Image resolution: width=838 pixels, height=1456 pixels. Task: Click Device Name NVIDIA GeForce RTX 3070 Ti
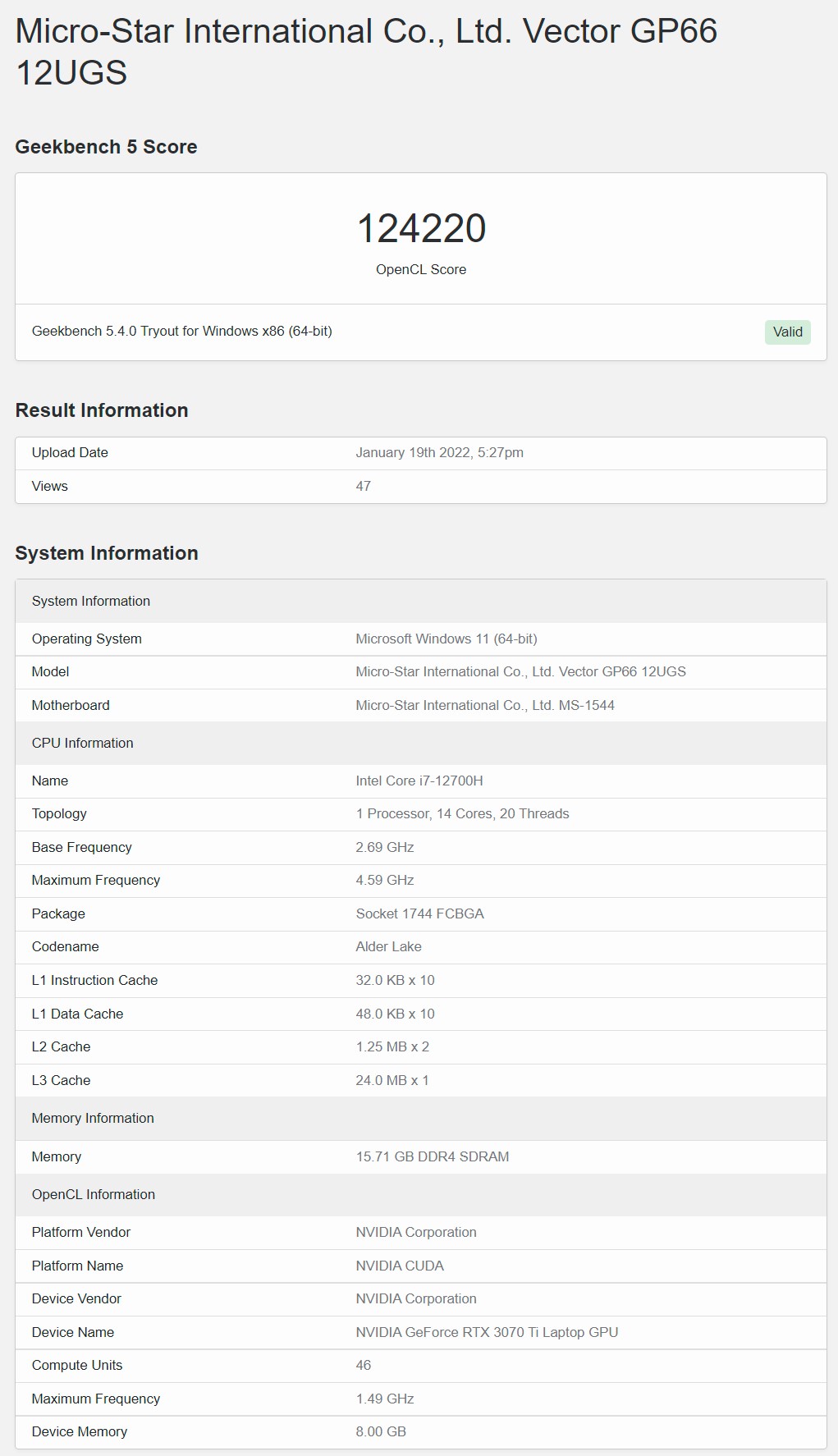[487, 1332]
